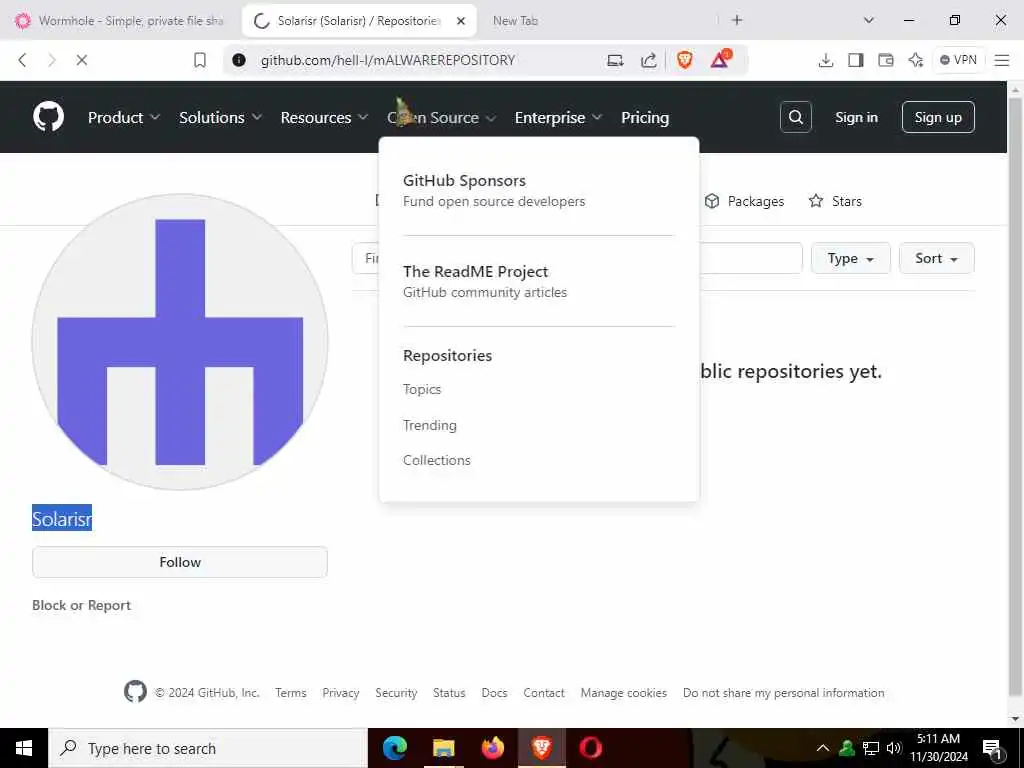Open File Explorer from the taskbar
The width and height of the screenshot is (1024, 768).
click(x=443, y=747)
